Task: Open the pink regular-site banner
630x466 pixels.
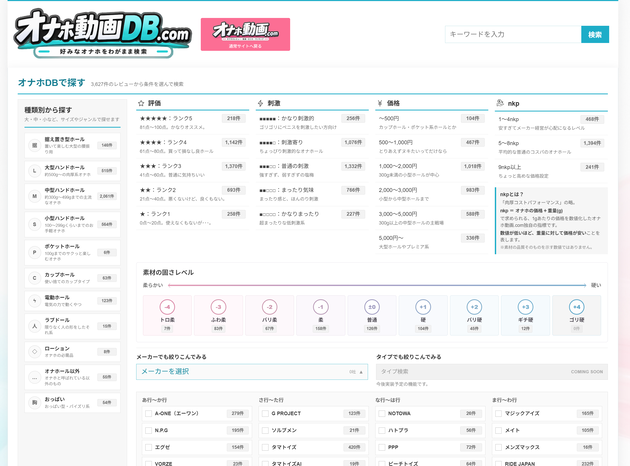Action: 245,35
